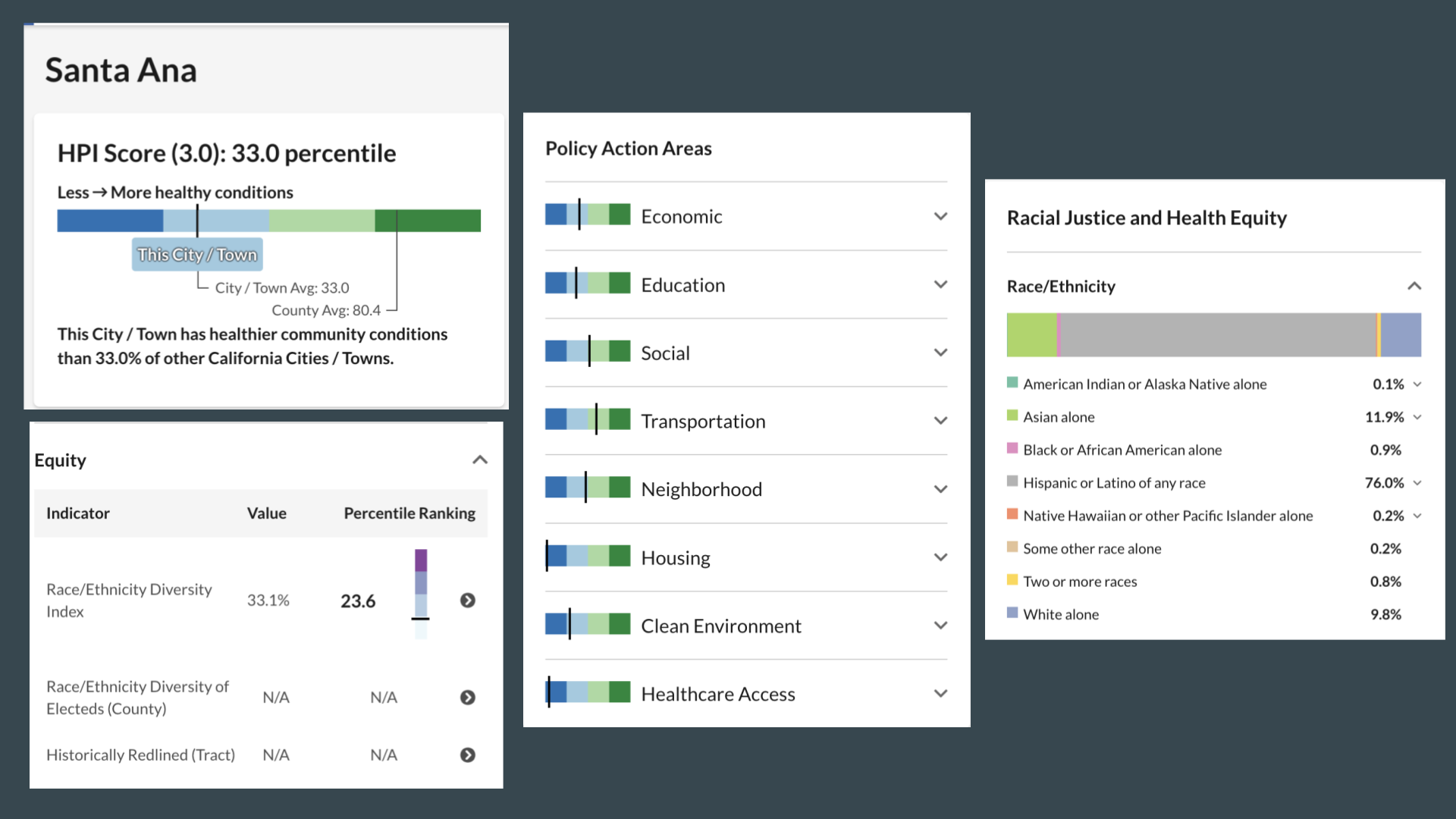Click the American Indian legend swatch
This screenshot has height=819, width=1456.
(1012, 382)
